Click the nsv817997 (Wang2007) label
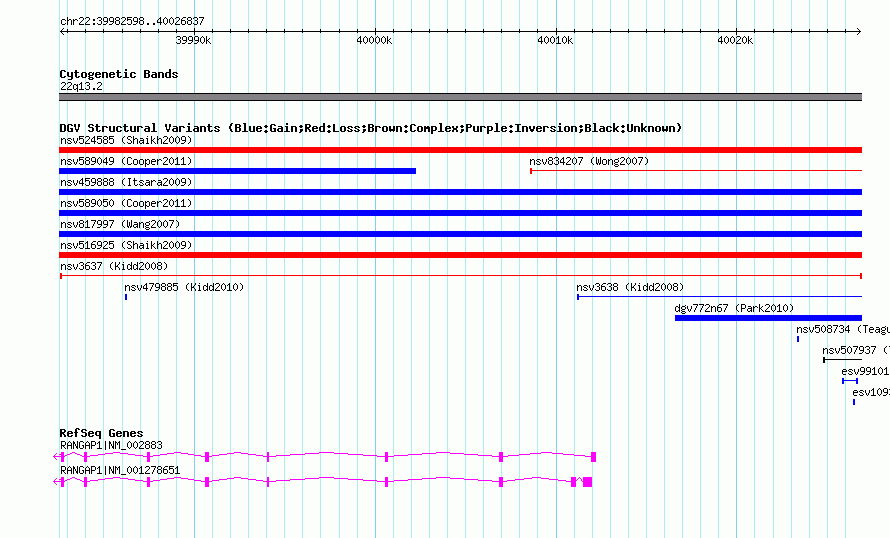 pos(120,224)
